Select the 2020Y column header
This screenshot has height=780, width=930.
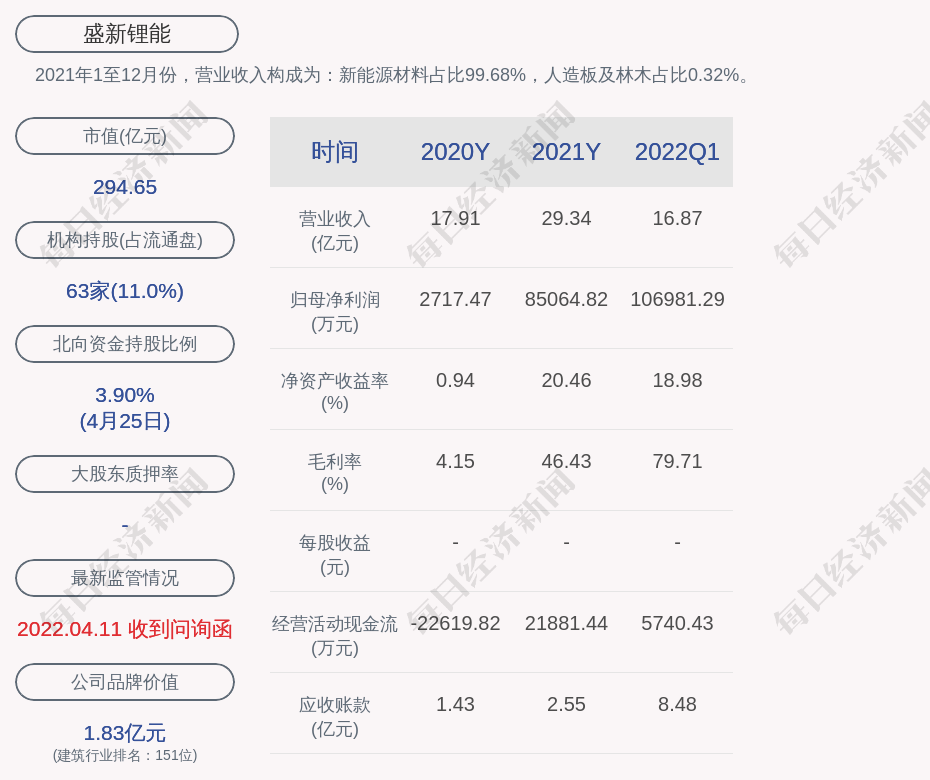456,152
